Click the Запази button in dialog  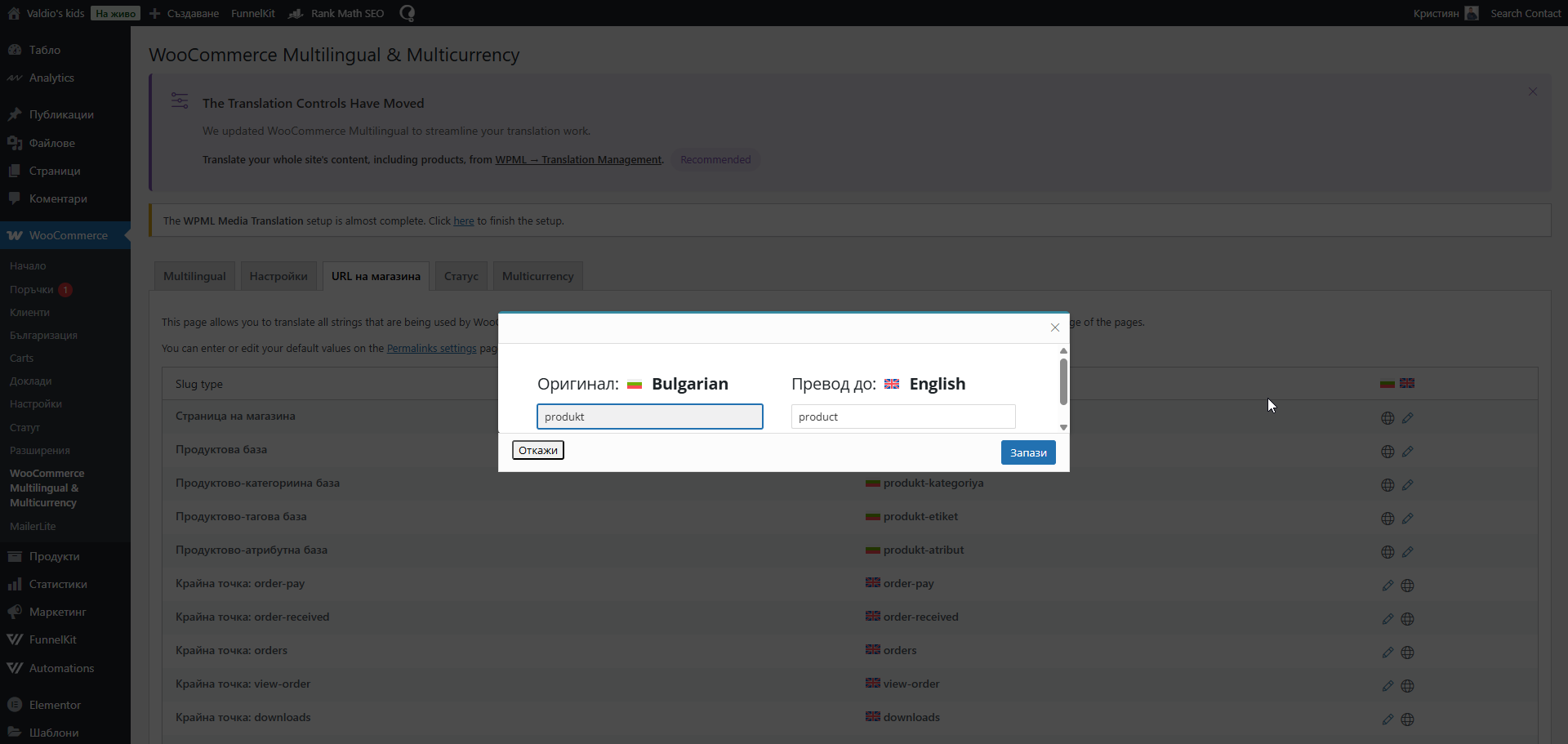1028,452
